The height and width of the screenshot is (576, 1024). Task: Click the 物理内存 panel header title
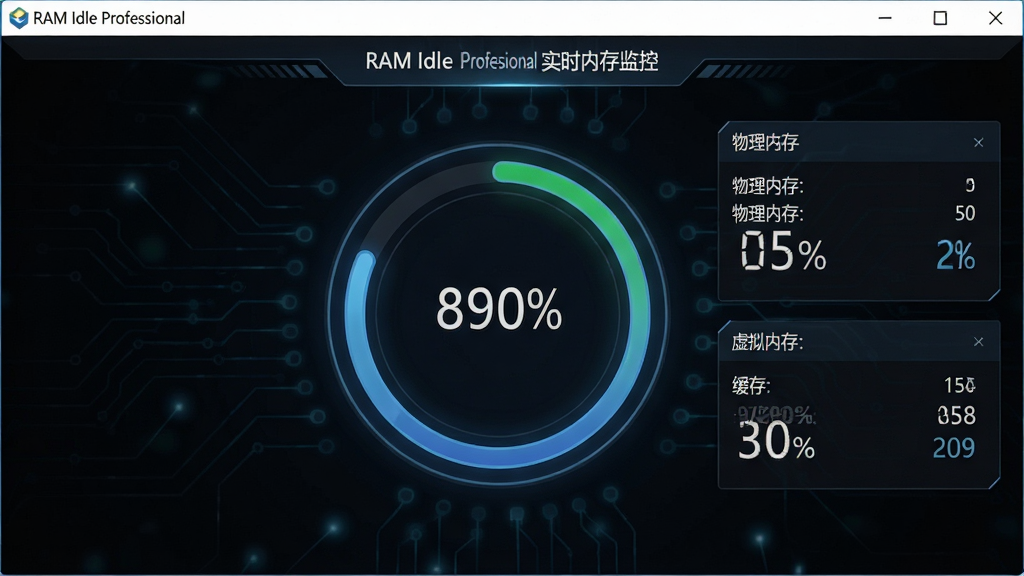coord(765,142)
